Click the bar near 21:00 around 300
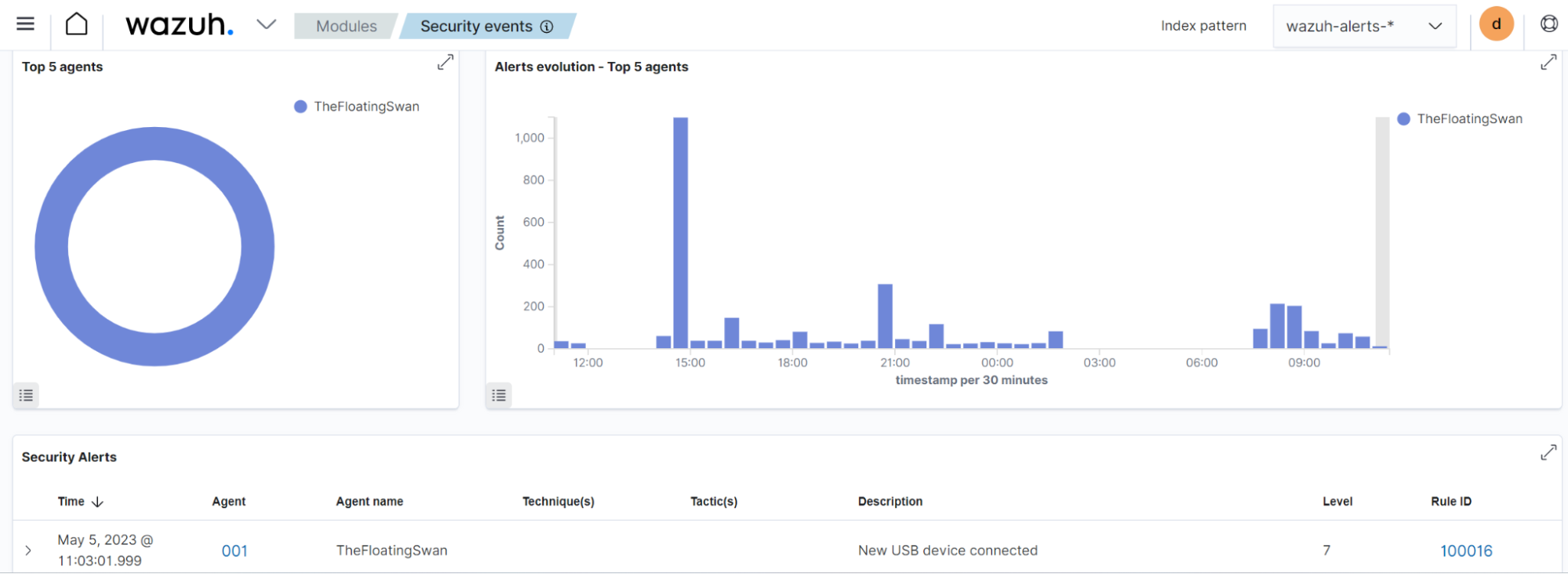 [886, 316]
